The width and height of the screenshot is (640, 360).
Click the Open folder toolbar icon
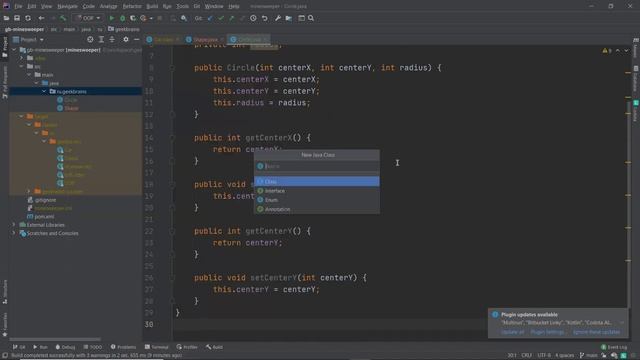[7, 18]
